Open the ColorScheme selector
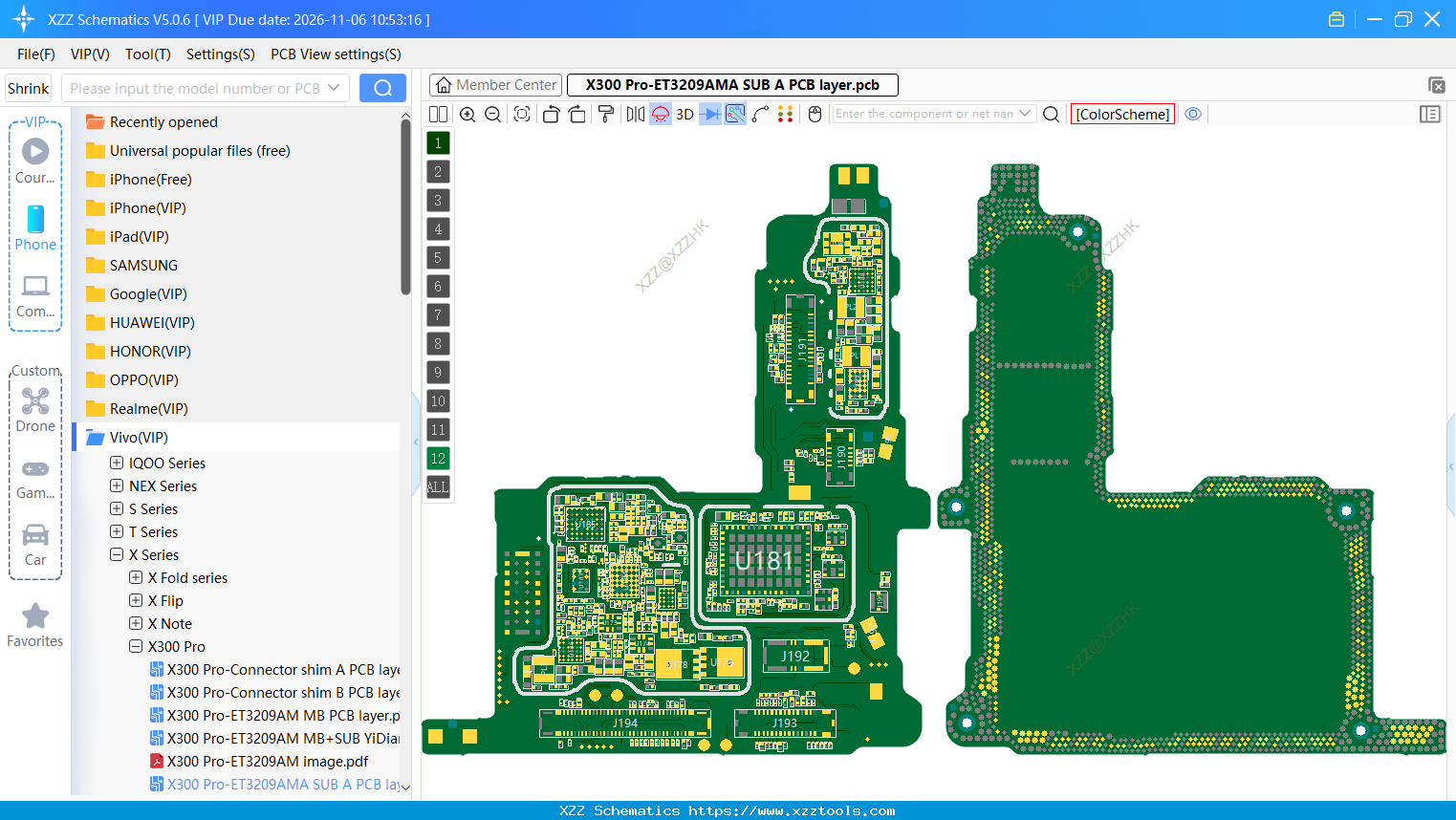This screenshot has width=1456, height=820. pyautogui.click(x=1122, y=114)
